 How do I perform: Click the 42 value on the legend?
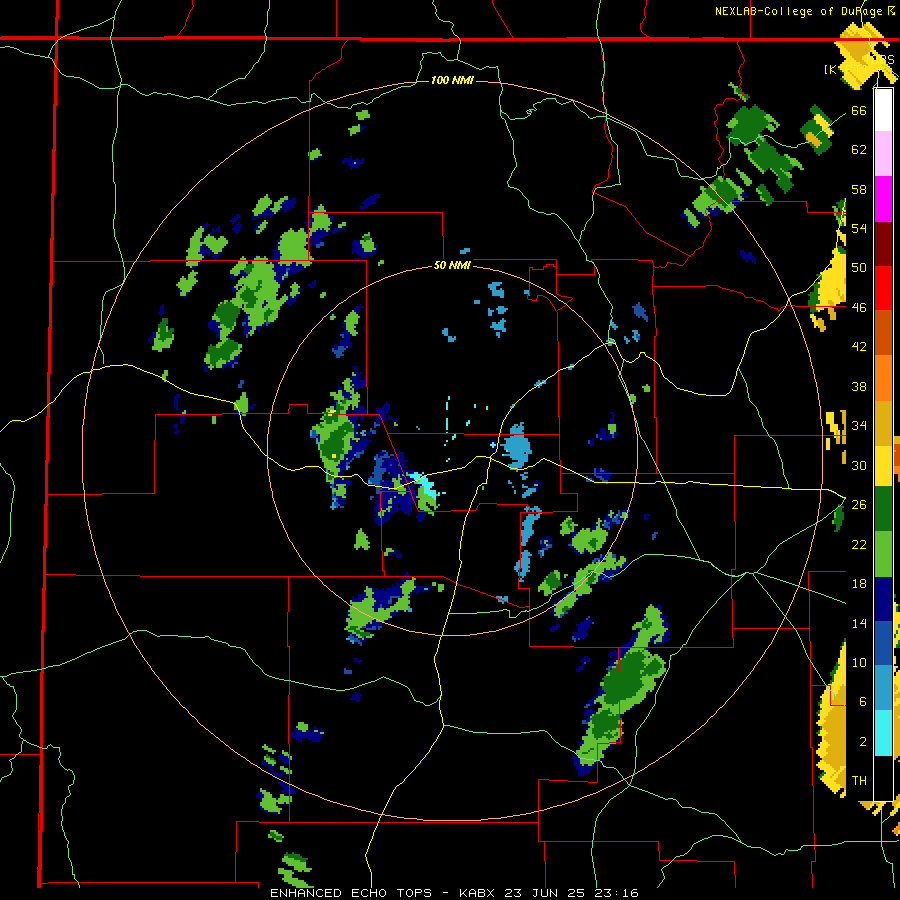pyautogui.click(x=859, y=347)
